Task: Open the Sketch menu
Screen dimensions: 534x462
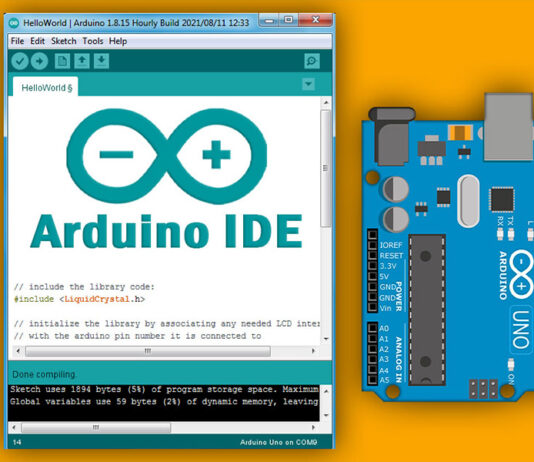Action: point(64,41)
